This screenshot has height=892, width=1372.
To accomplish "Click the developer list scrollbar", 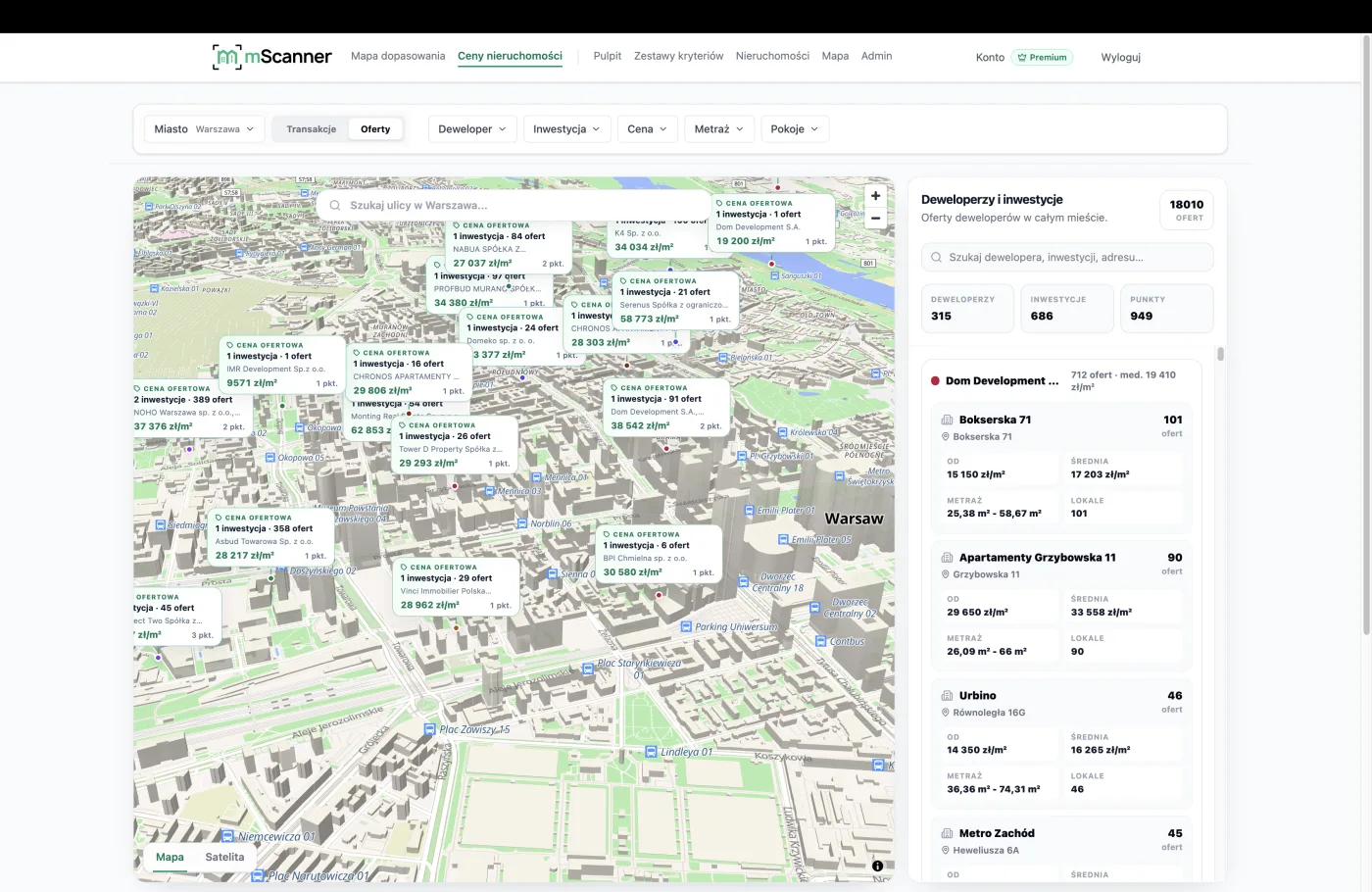I will coord(1220,354).
